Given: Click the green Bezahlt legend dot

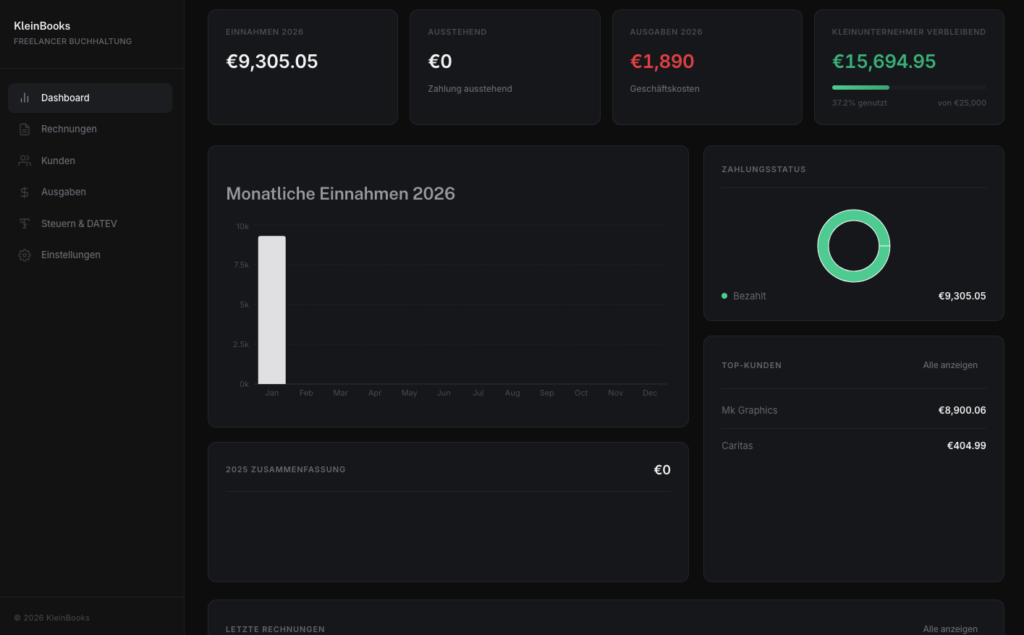Looking at the screenshot, I should (x=723, y=295).
